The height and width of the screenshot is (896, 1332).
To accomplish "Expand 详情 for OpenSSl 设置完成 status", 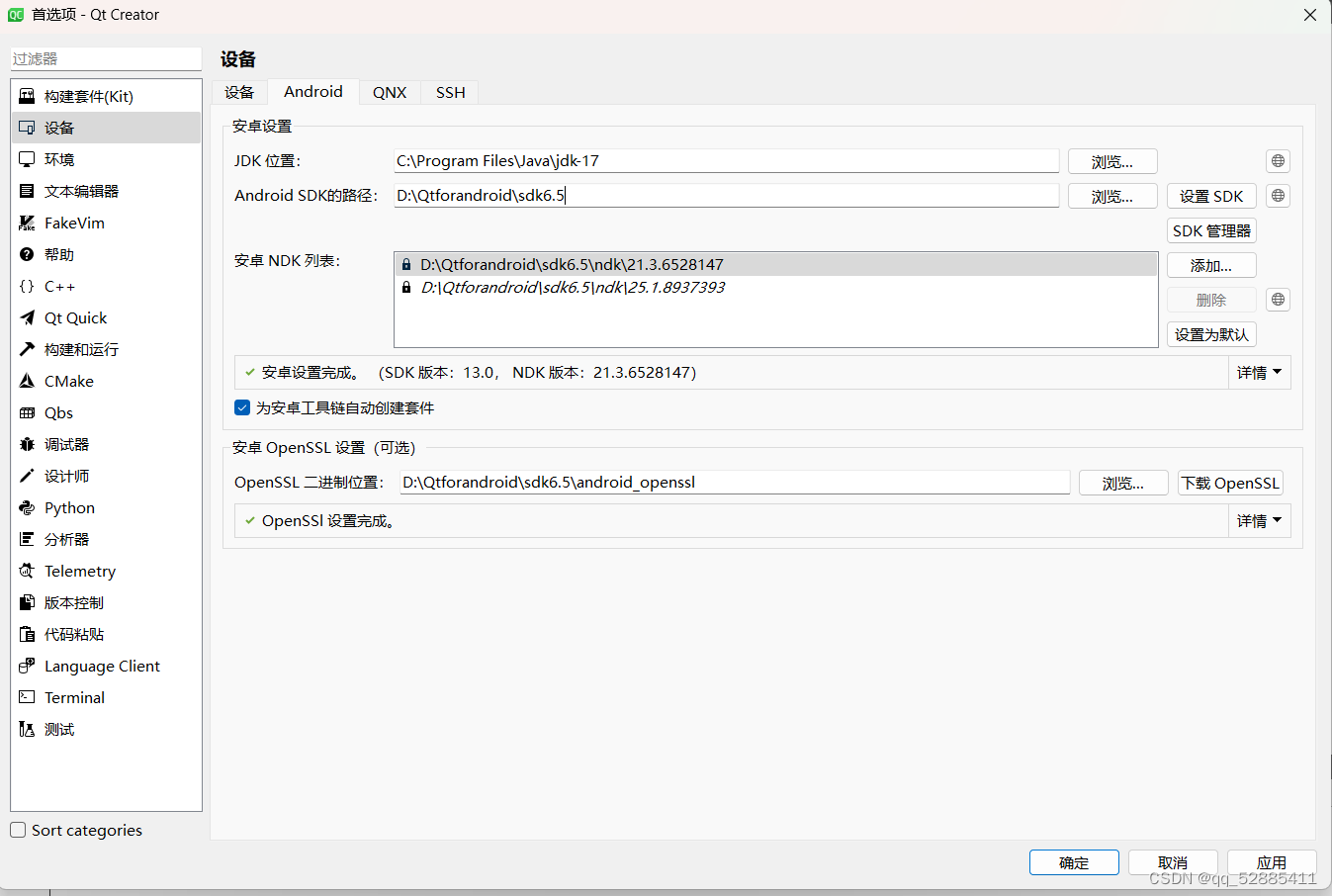I will 1259,521.
